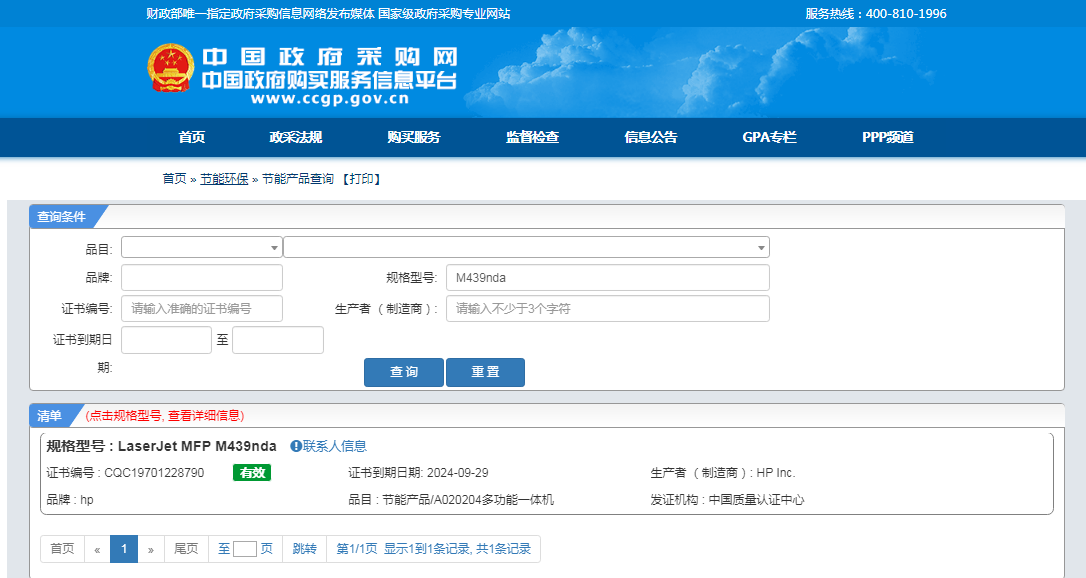The image size is (1086, 578).
Task: Click the 跳转 jump button
Action: pyautogui.click(x=305, y=549)
